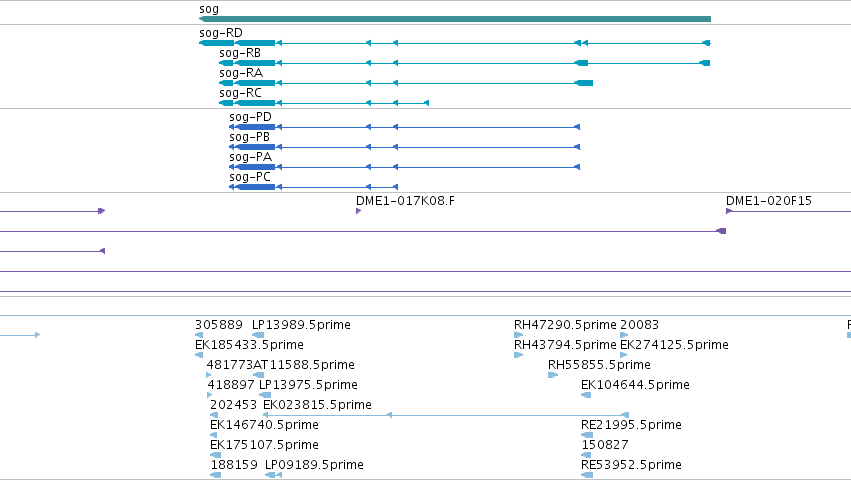
Task: Select the sog-PC protein label
Action: point(250,178)
